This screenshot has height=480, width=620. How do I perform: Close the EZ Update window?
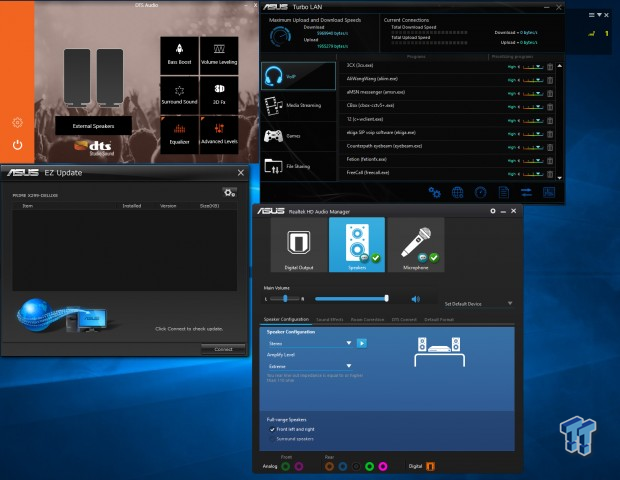[241, 173]
